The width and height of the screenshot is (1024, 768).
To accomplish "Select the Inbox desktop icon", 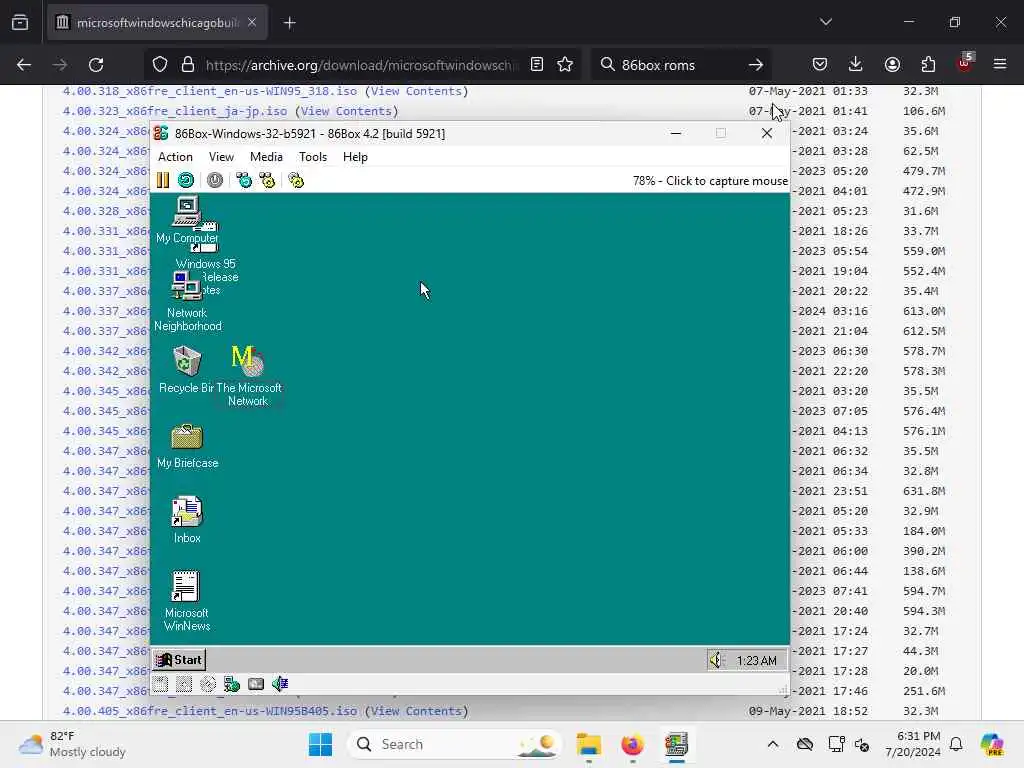I will coord(187,520).
